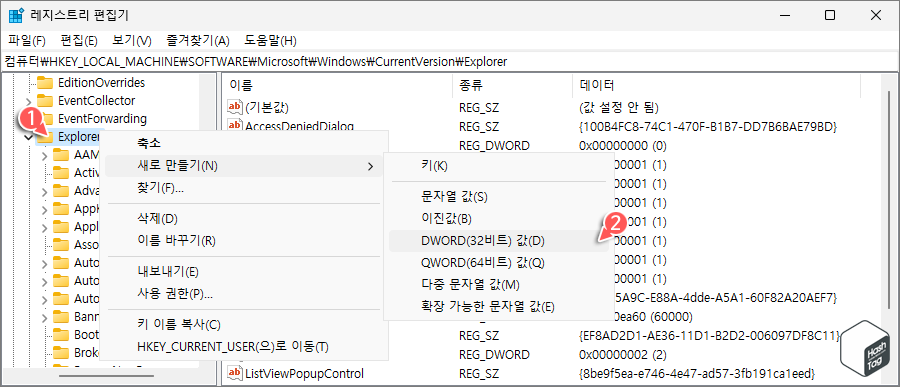
Task: Choose 찾기(F)... in the context menu
Action: coord(244,188)
